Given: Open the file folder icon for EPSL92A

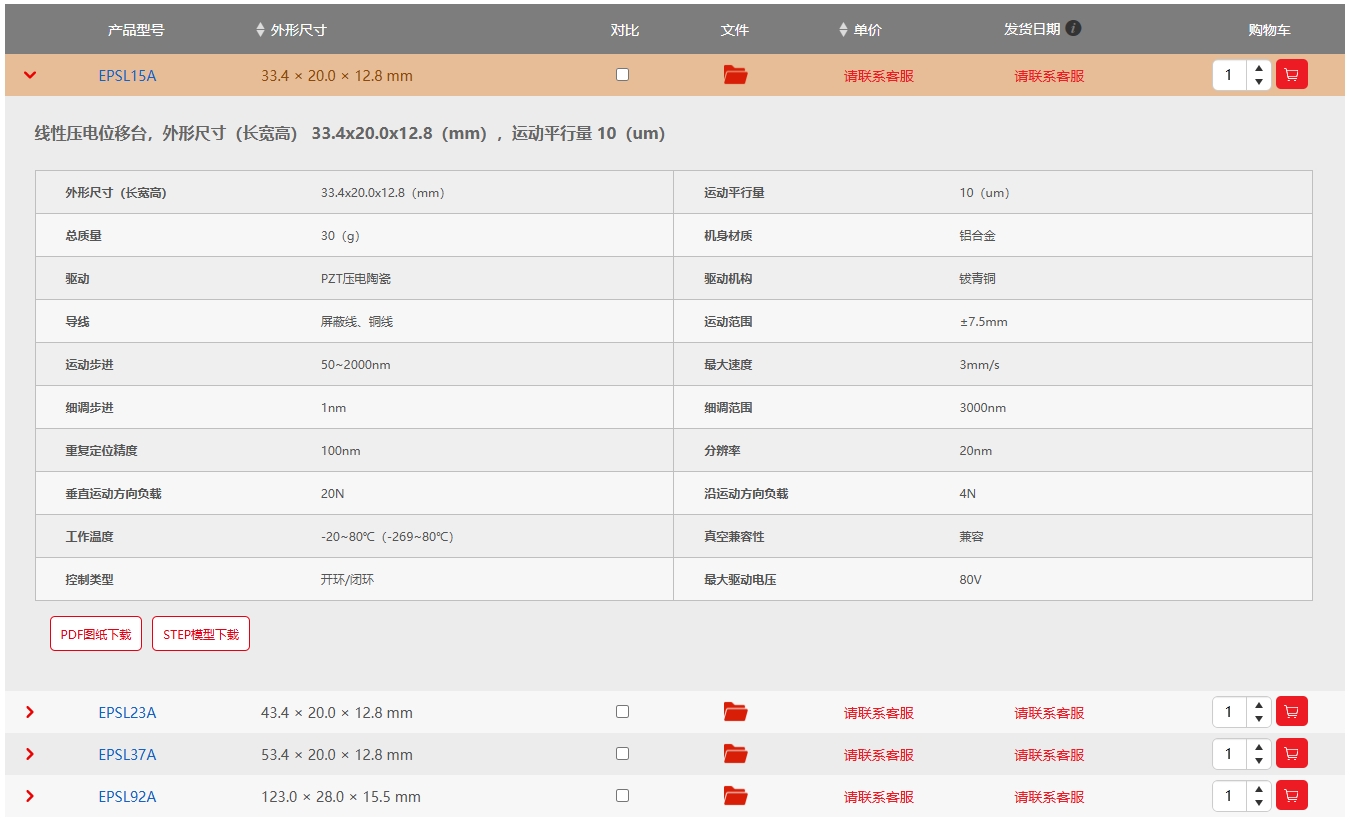Looking at the screenshot, I should coord(735,796).
